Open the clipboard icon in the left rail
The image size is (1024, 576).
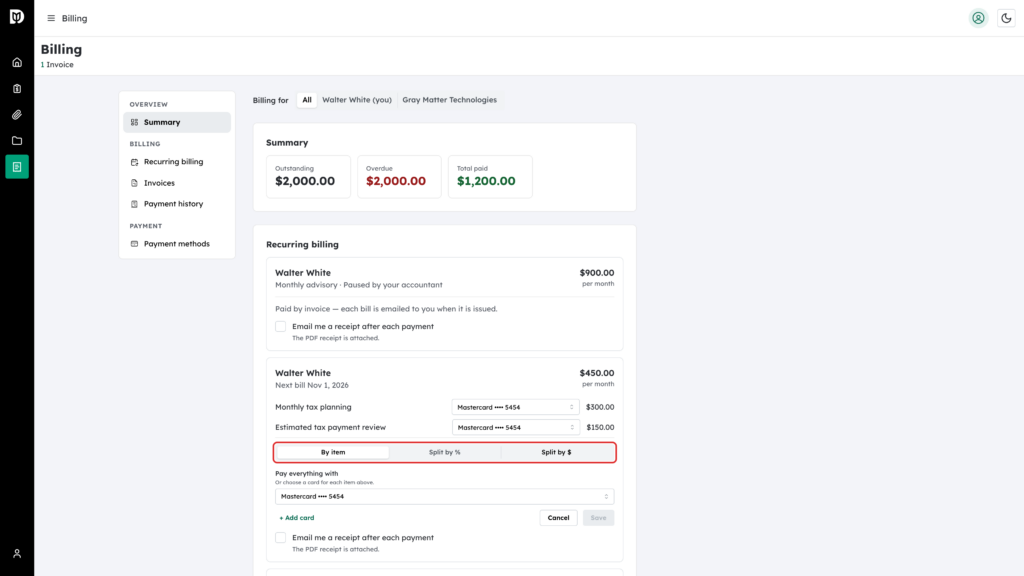[17, 89]
